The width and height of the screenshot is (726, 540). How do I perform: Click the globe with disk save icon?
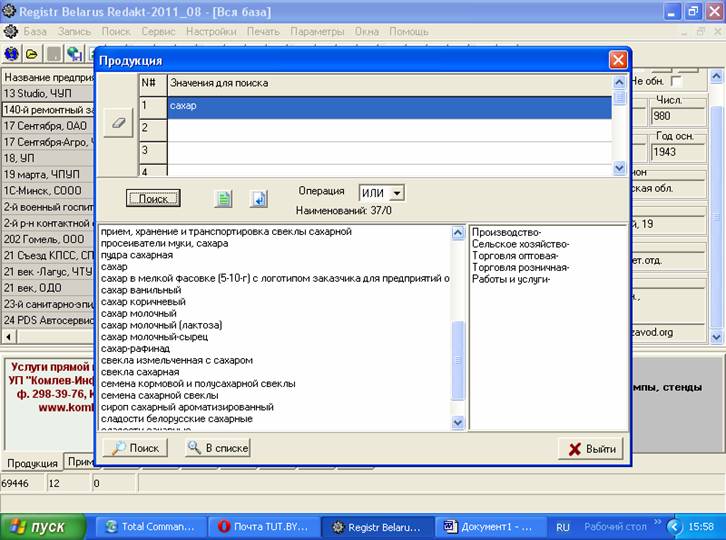[x=75, y=54]
